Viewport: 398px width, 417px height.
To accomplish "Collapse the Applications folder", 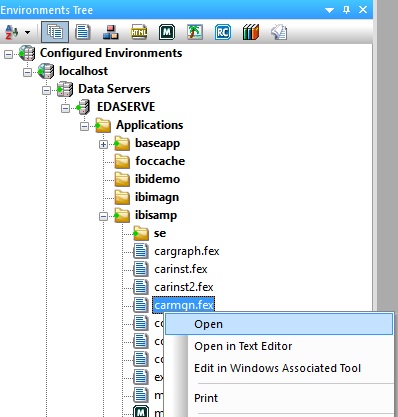I will (84, 126).
